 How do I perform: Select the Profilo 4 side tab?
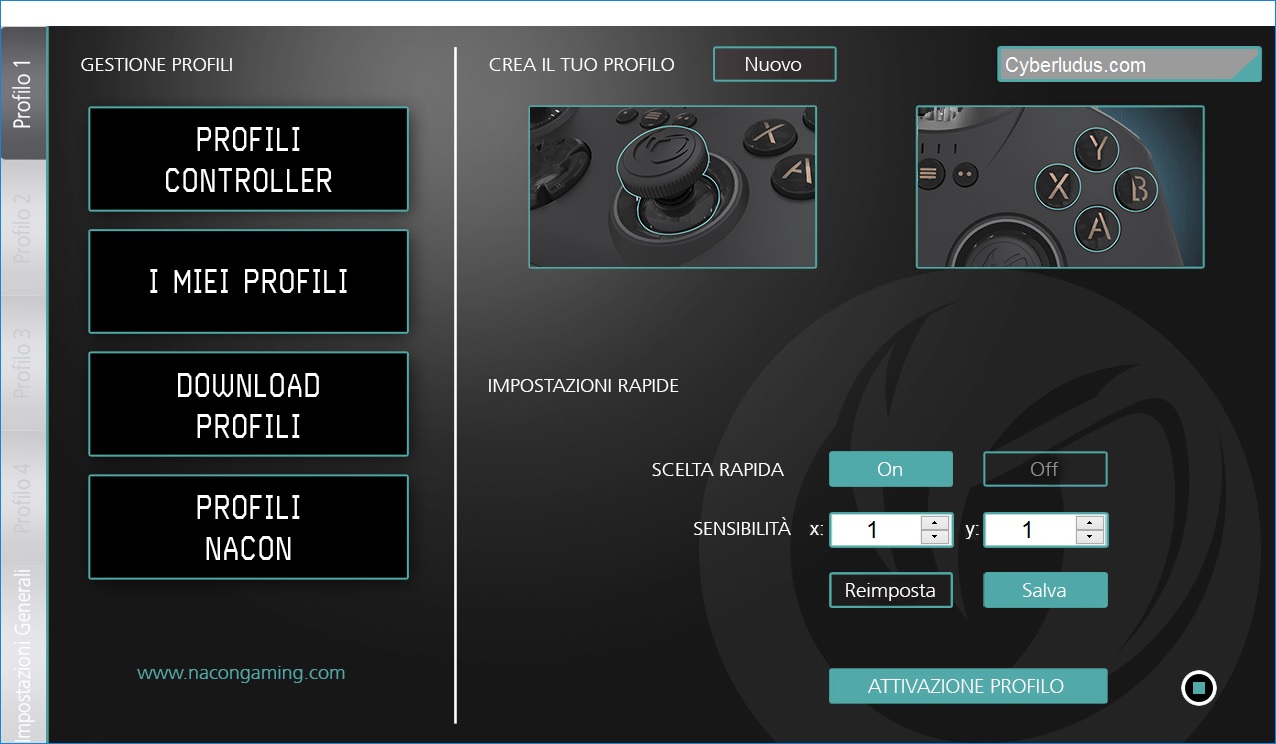(x=23, y=496)
